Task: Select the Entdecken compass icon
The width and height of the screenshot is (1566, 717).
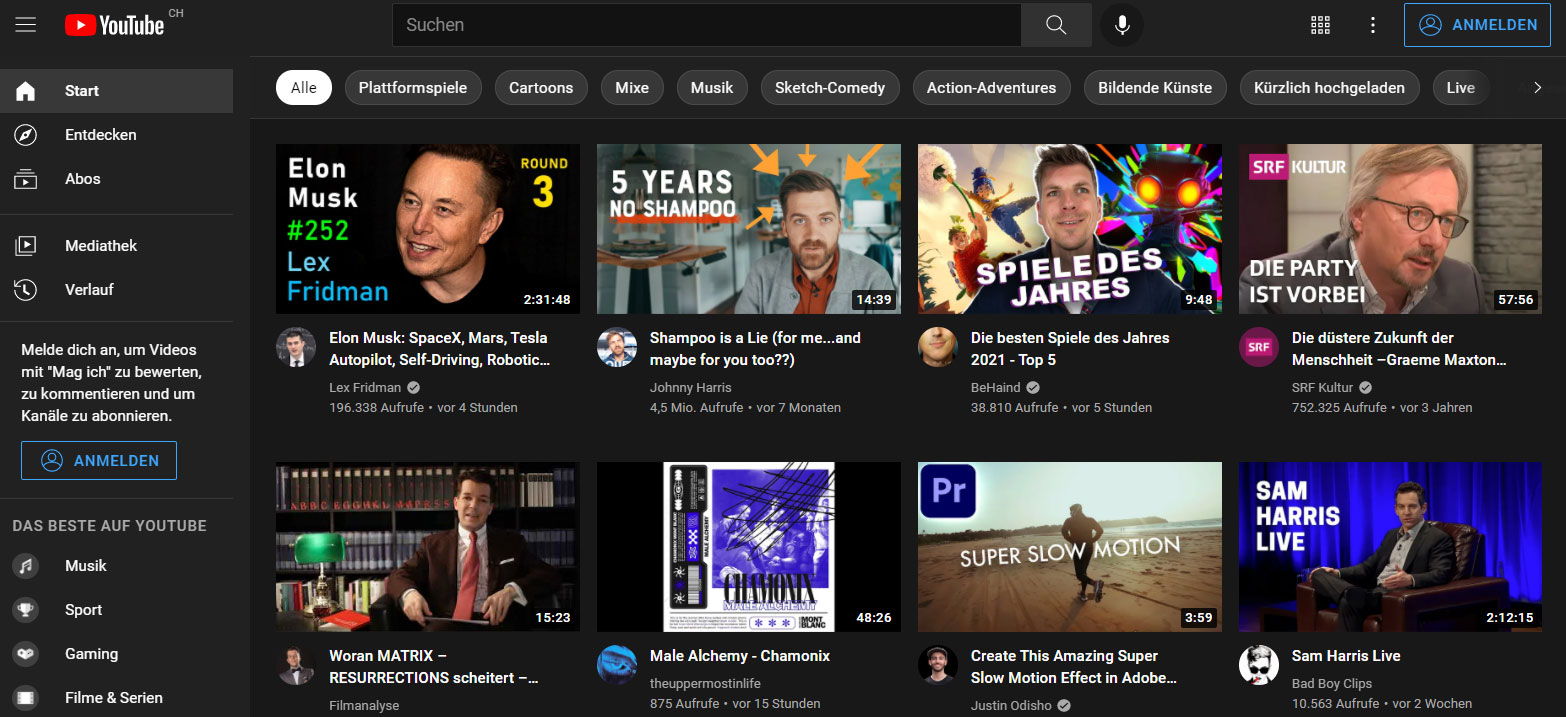Action: (x=25, y=134)
